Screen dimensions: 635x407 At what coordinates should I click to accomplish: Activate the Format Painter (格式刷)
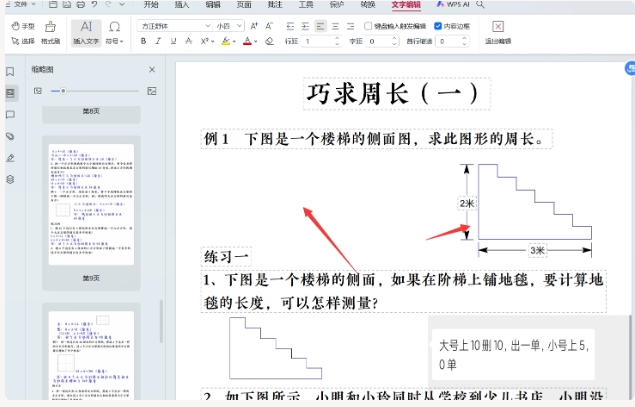(x=51, y=33)
